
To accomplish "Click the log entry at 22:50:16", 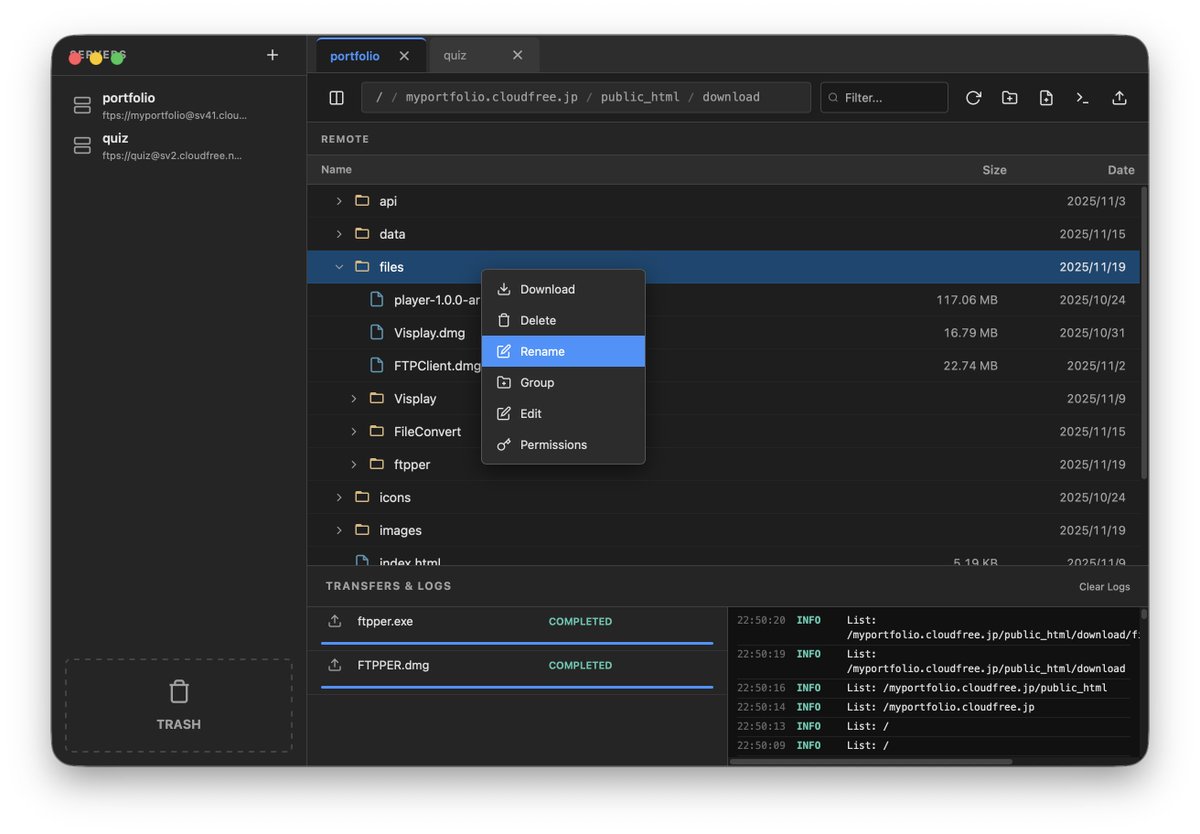I will pos(934,688).
